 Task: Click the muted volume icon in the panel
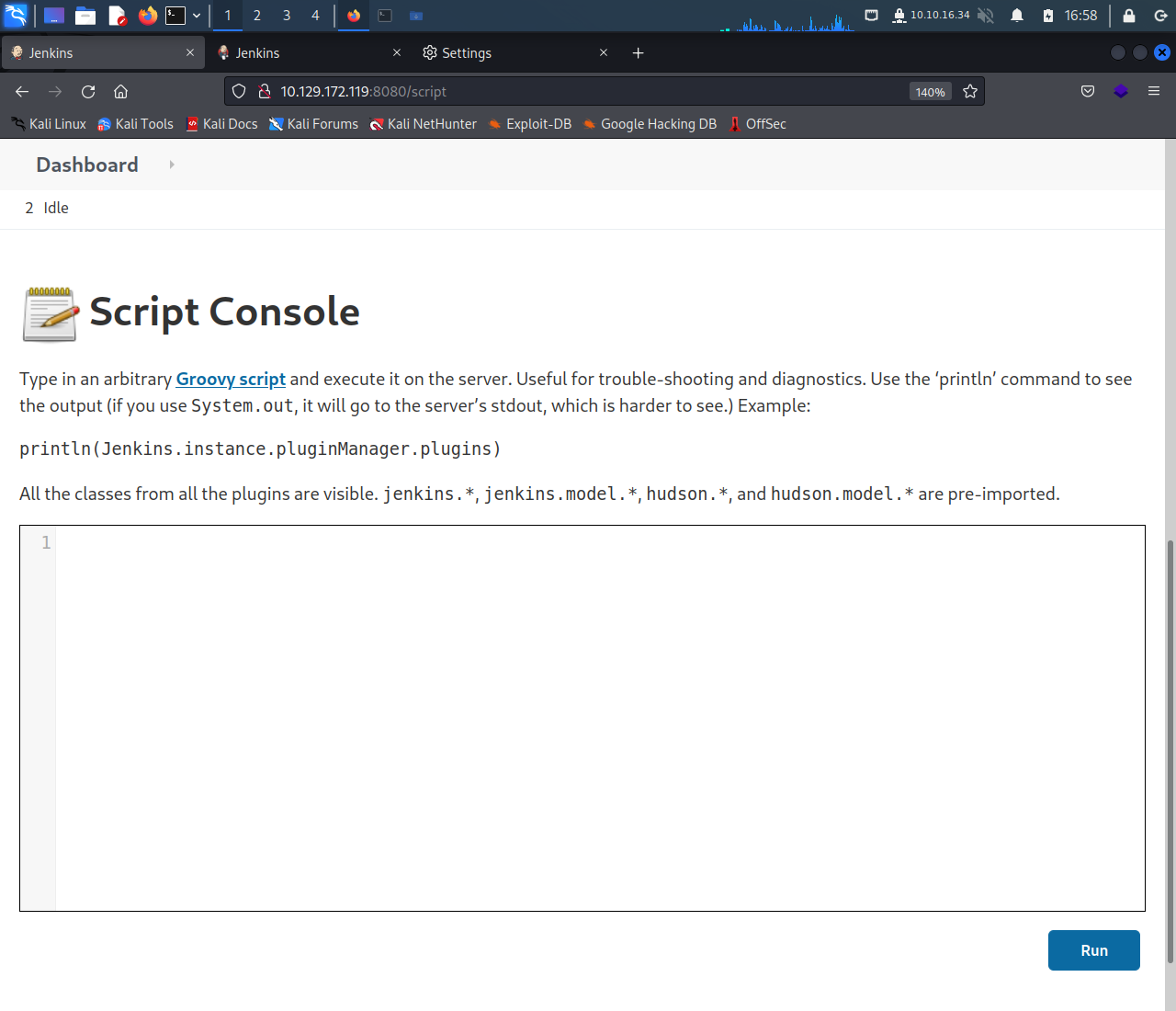click(x=986, y=16)
